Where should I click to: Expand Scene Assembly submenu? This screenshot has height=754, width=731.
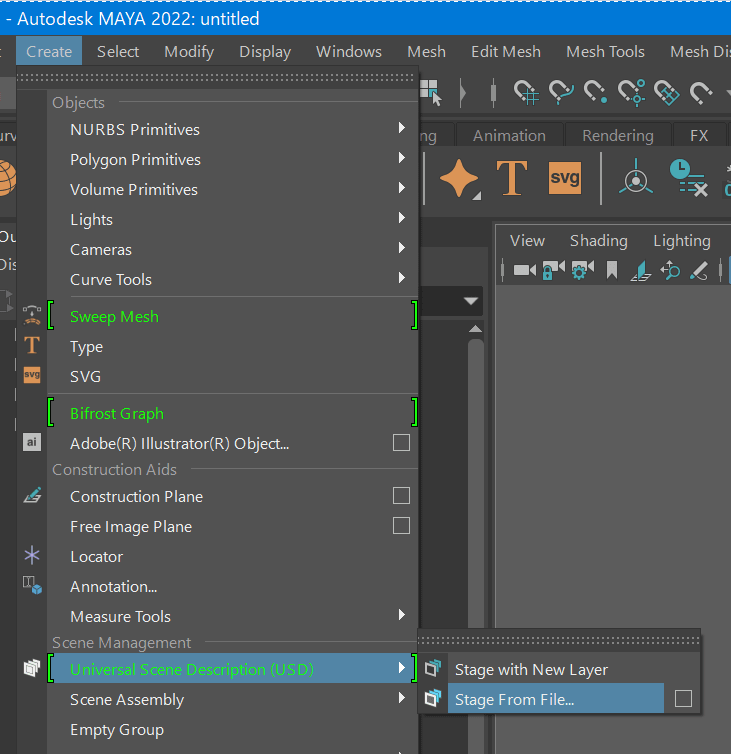pos(233,700)
